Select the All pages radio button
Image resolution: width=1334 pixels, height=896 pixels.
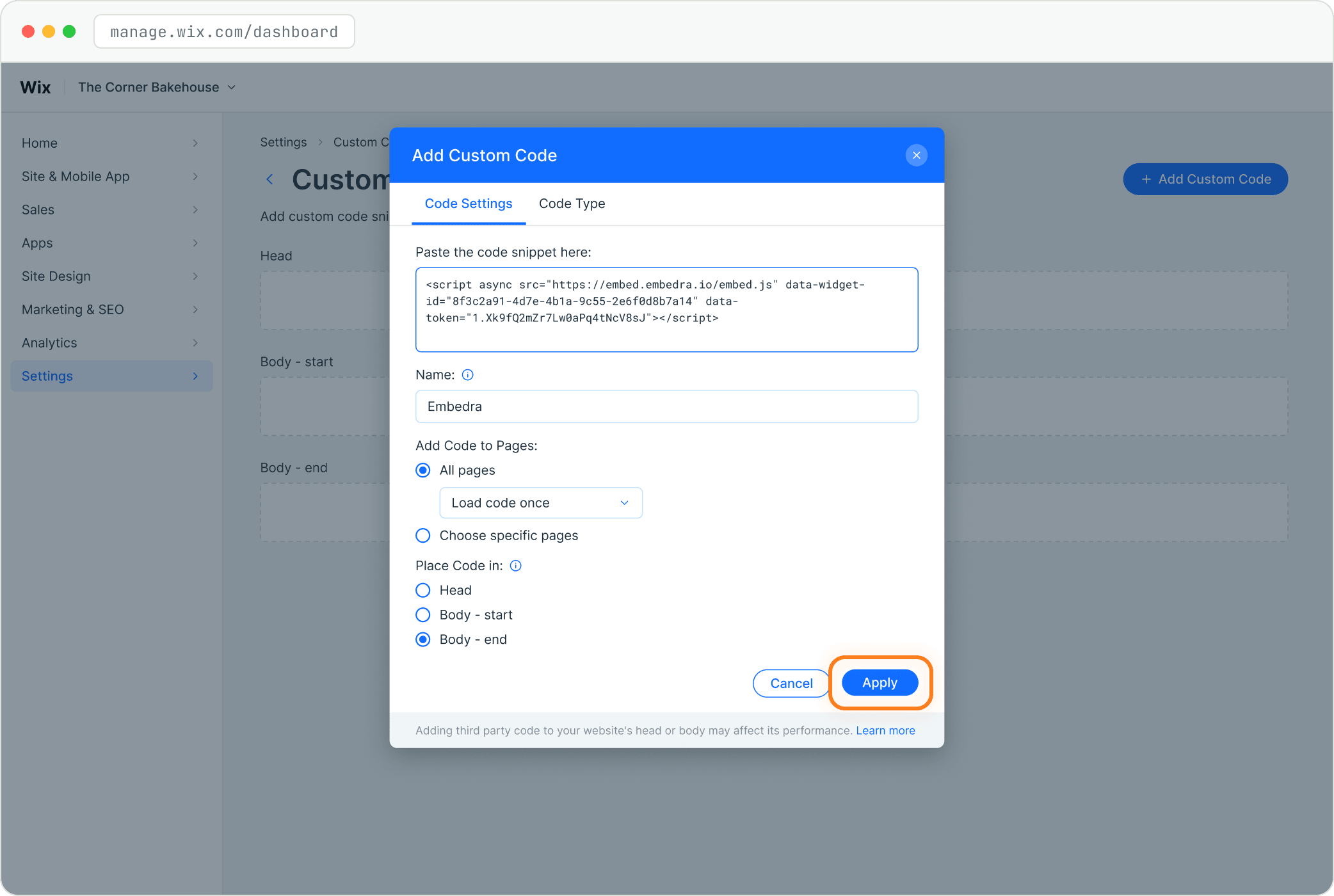(x=423, y=470)
